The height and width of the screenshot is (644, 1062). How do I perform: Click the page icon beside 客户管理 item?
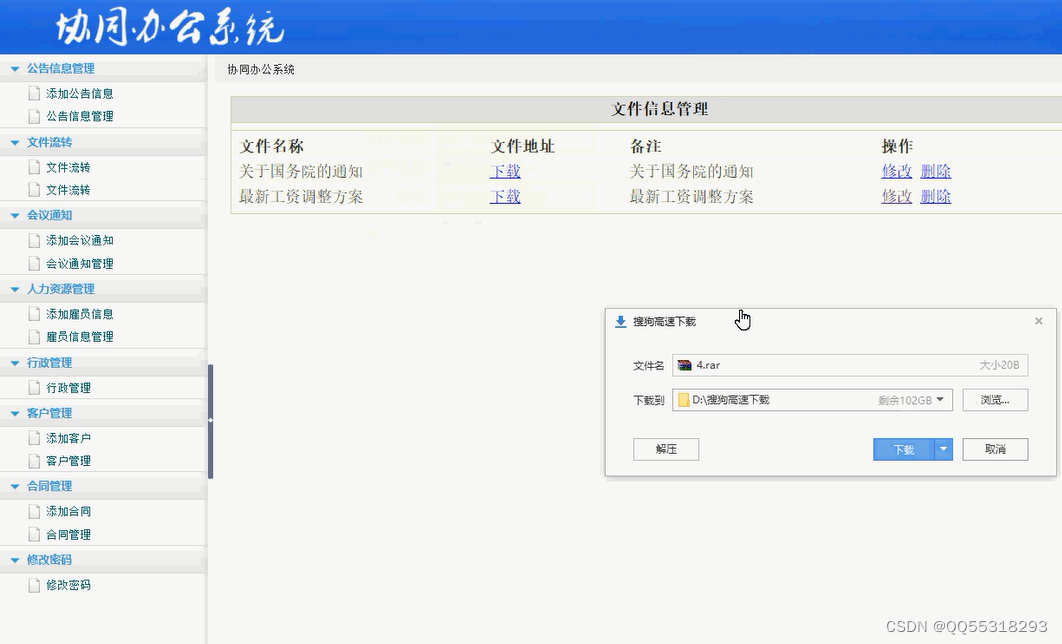point(35,461)
